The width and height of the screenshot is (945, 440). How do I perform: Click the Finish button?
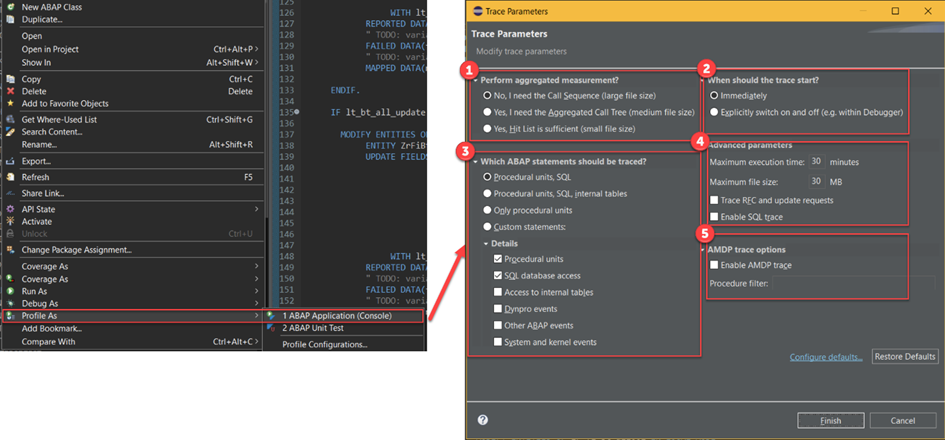pos(829,420)
